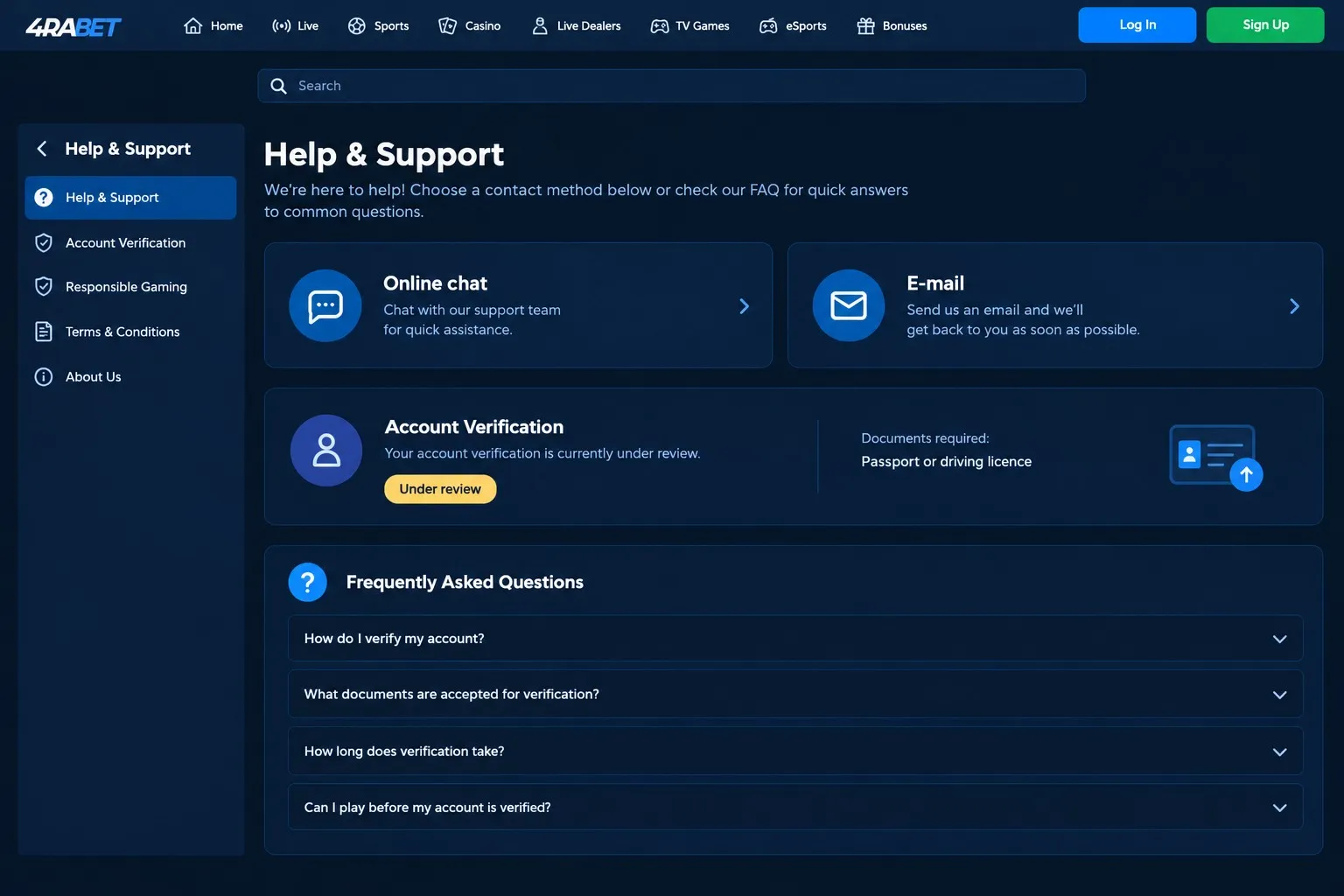Click the About Us info icon
This screenshot has width=1344, height=896.
44,377
